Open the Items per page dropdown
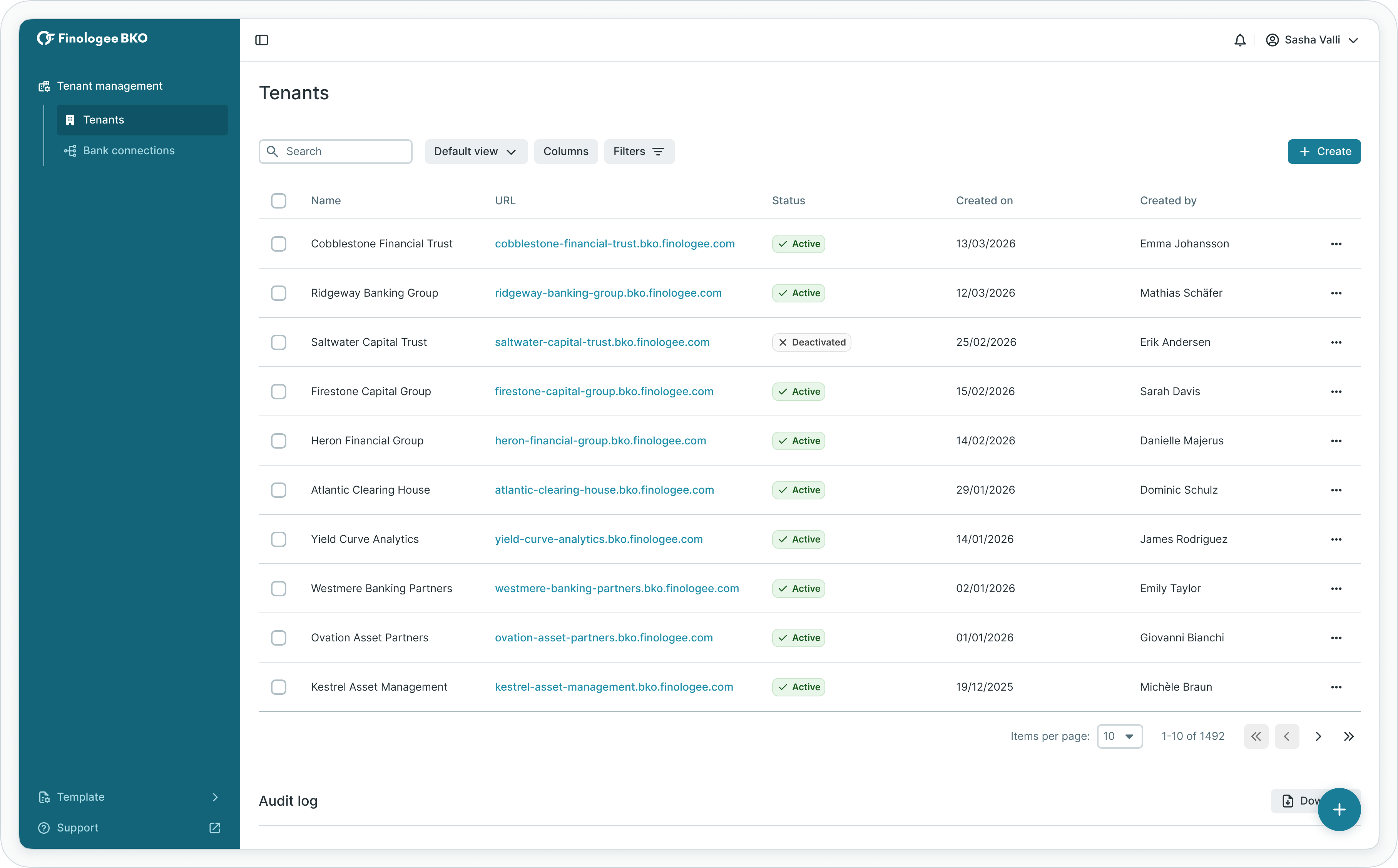The image size is (1398, 868). (x=1120, y=736)
